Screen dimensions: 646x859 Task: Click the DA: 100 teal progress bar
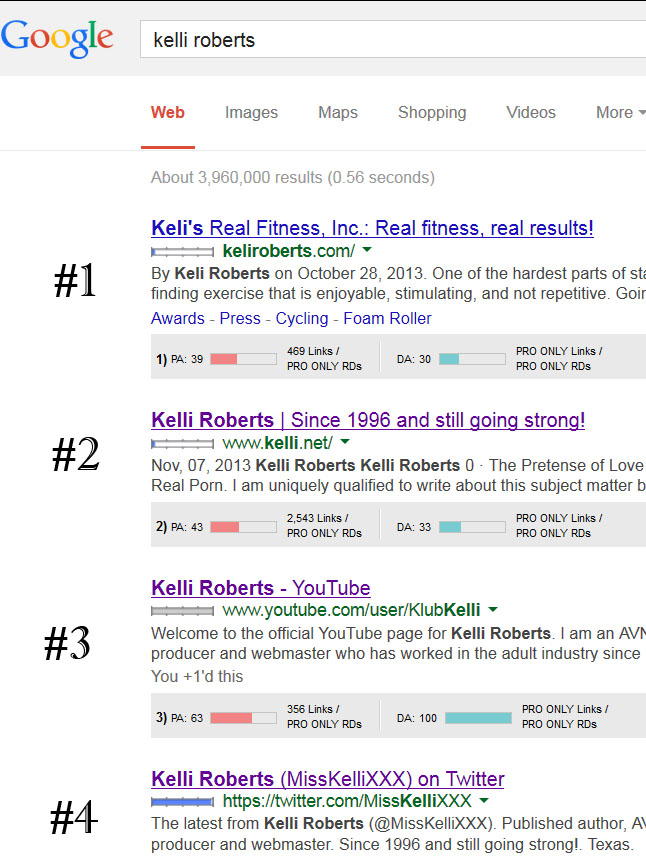[478, 718]
